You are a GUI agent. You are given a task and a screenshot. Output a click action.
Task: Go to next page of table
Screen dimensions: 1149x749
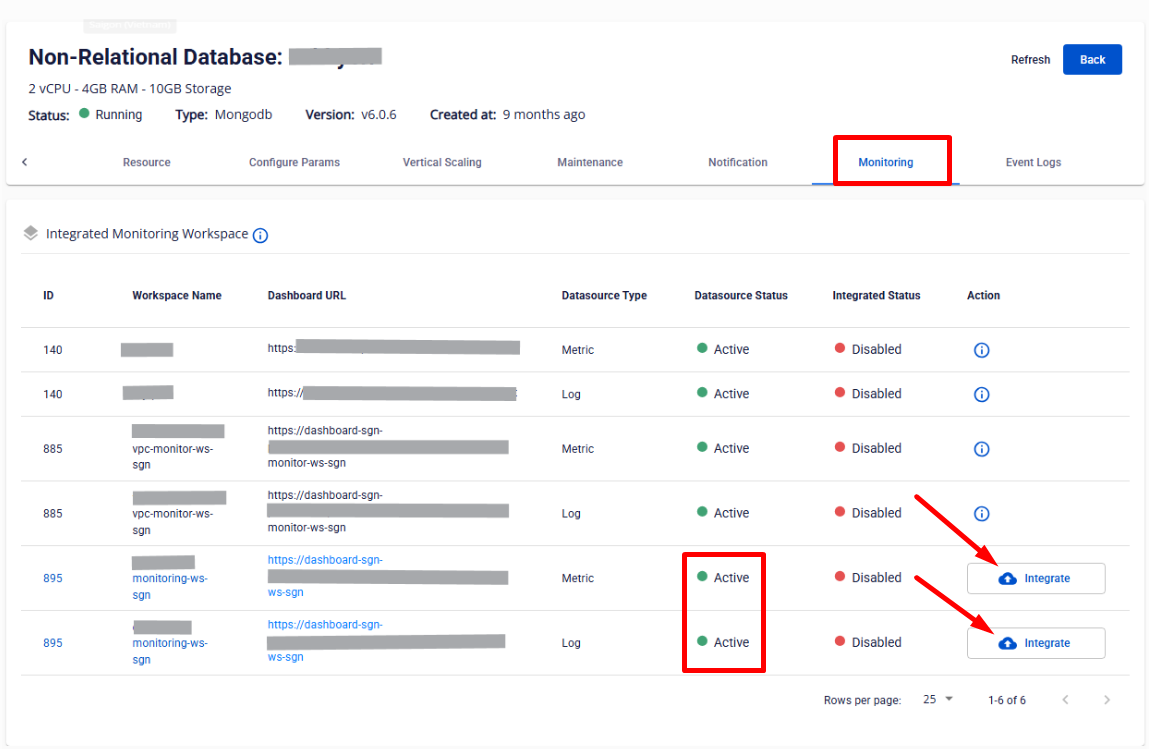(x=1106, y=700)
